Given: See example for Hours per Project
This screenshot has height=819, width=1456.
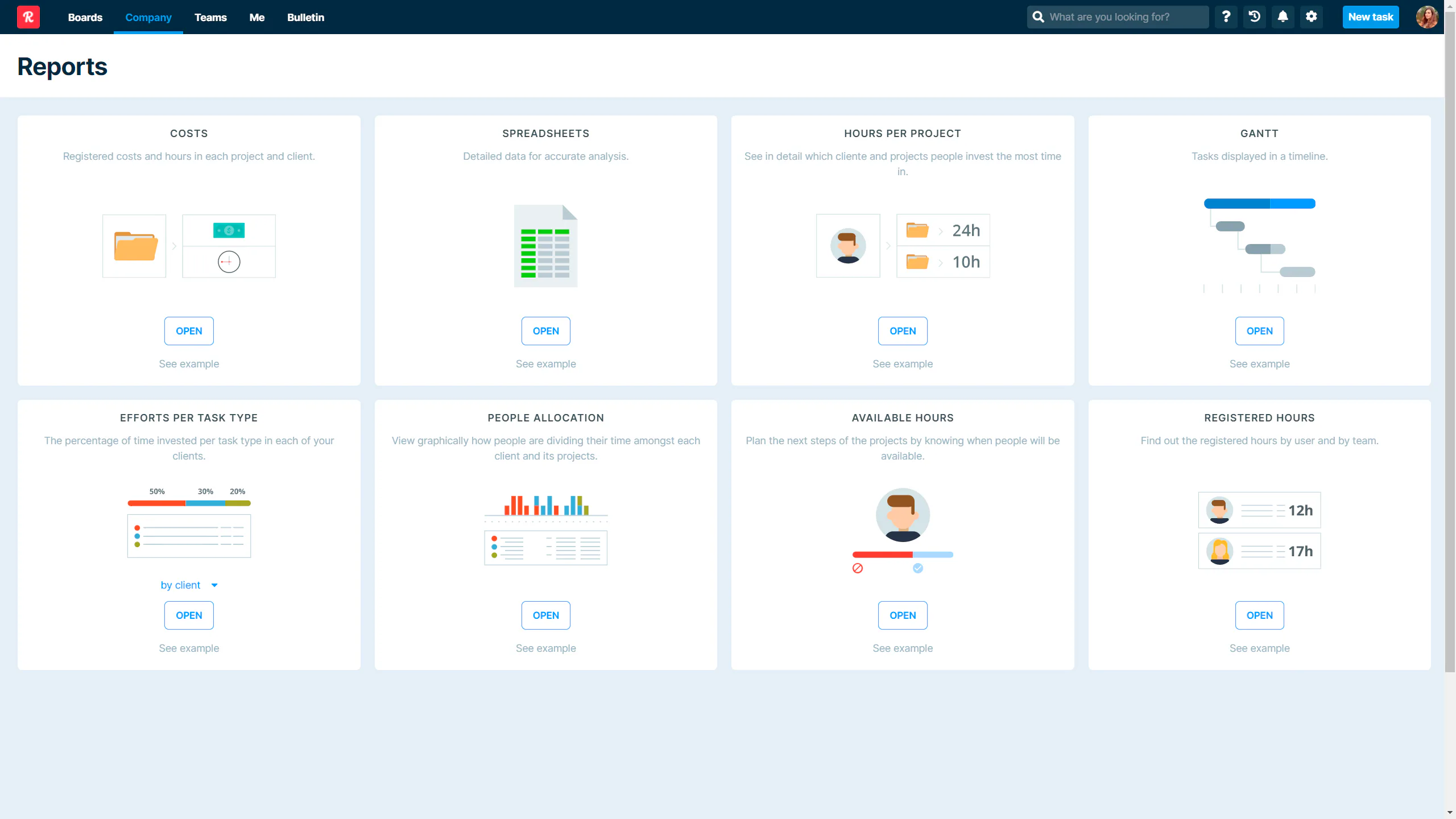Looking at the screenshot, I should pyautogui.click(x=903, y=364).
